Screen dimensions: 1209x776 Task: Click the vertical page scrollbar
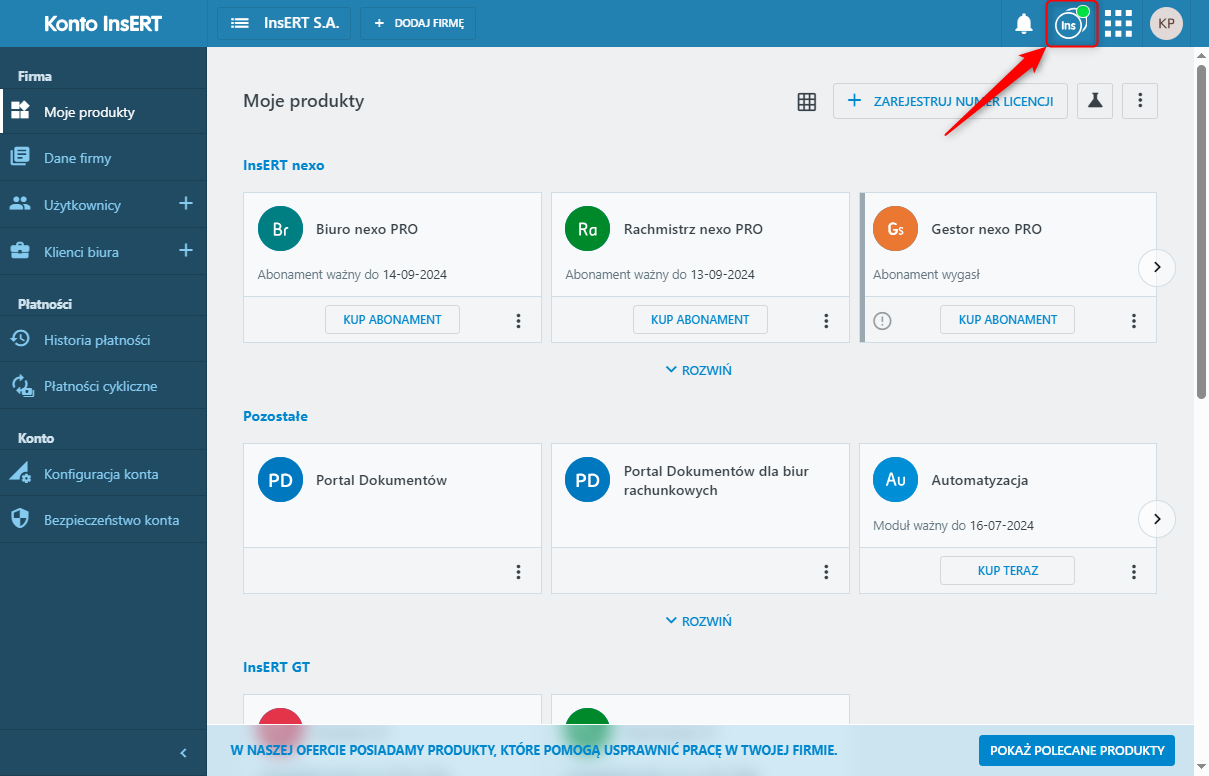click(1201, 230)
